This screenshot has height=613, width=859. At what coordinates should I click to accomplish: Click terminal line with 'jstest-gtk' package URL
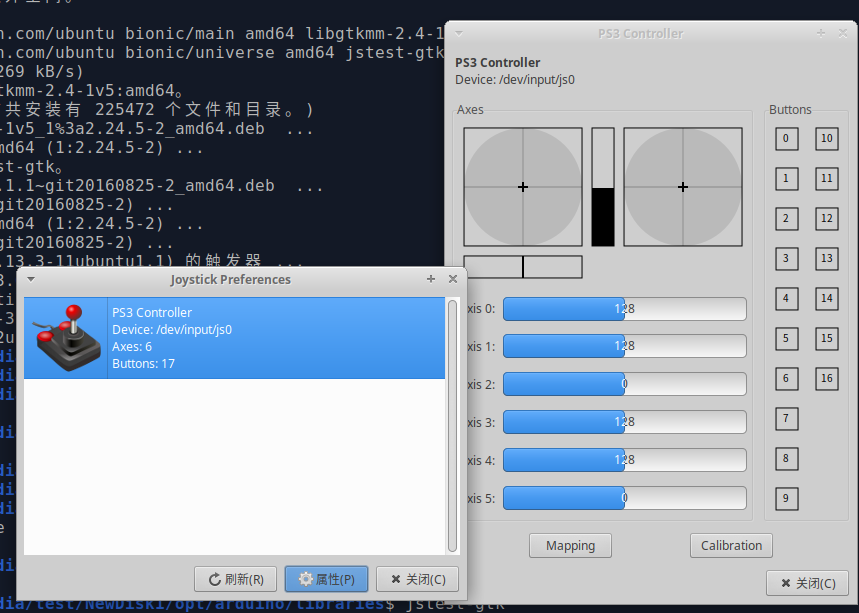pos(222,53)
